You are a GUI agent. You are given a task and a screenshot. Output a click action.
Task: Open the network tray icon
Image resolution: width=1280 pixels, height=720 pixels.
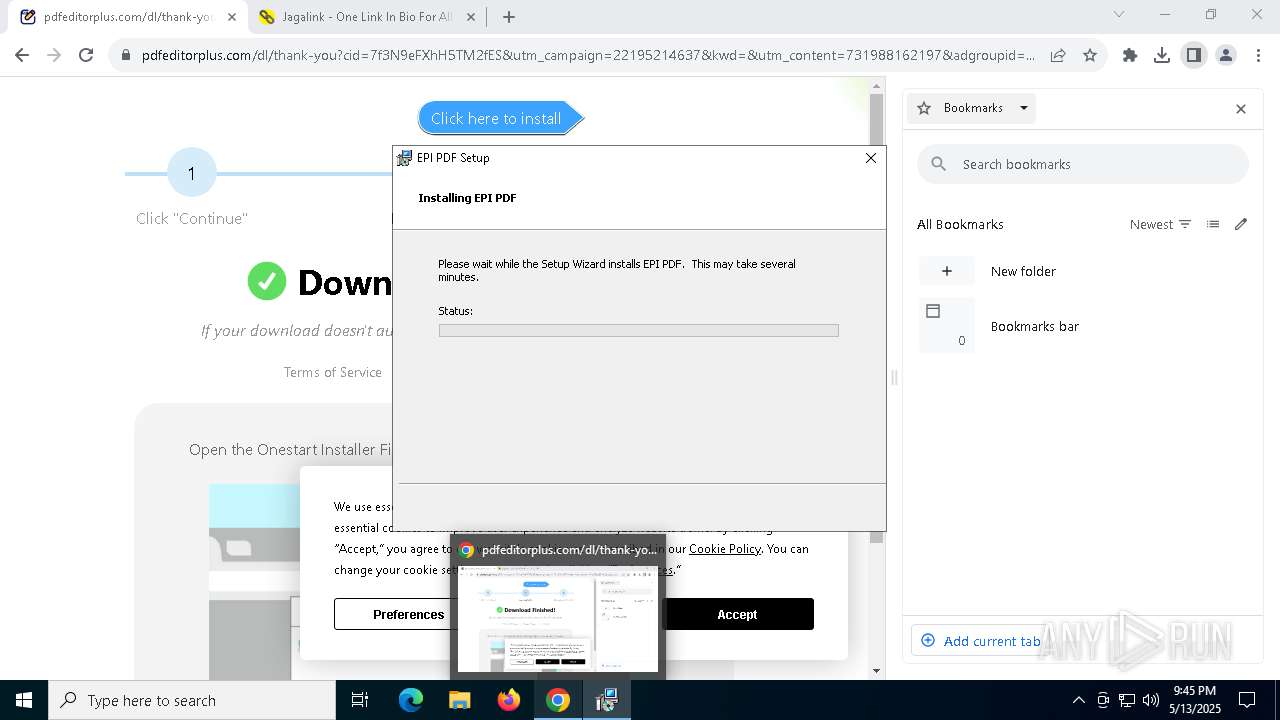click(x=1126, y=700)
